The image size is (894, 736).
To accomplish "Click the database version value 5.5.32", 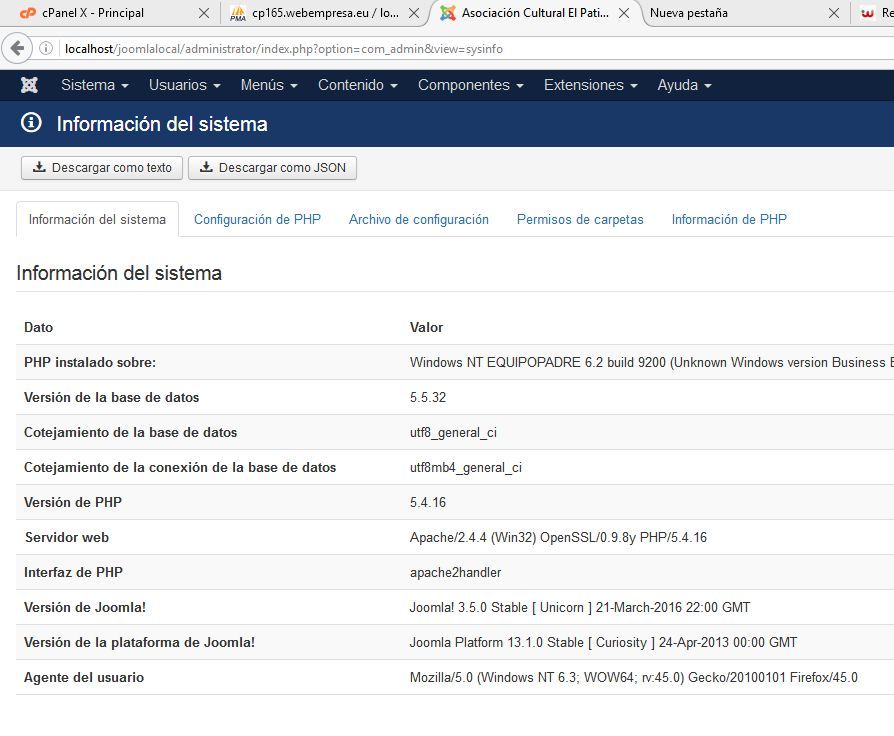I will click(x=428, y=397).
